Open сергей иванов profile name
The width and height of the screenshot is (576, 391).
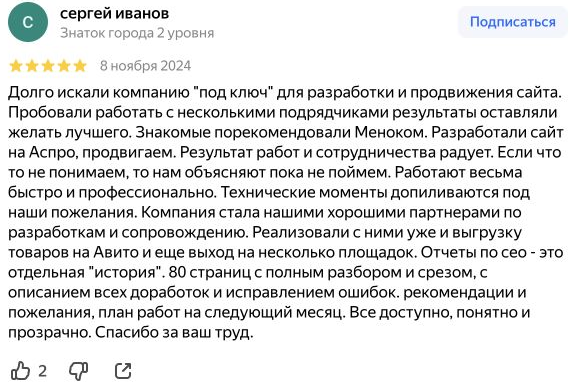[114, 13]
